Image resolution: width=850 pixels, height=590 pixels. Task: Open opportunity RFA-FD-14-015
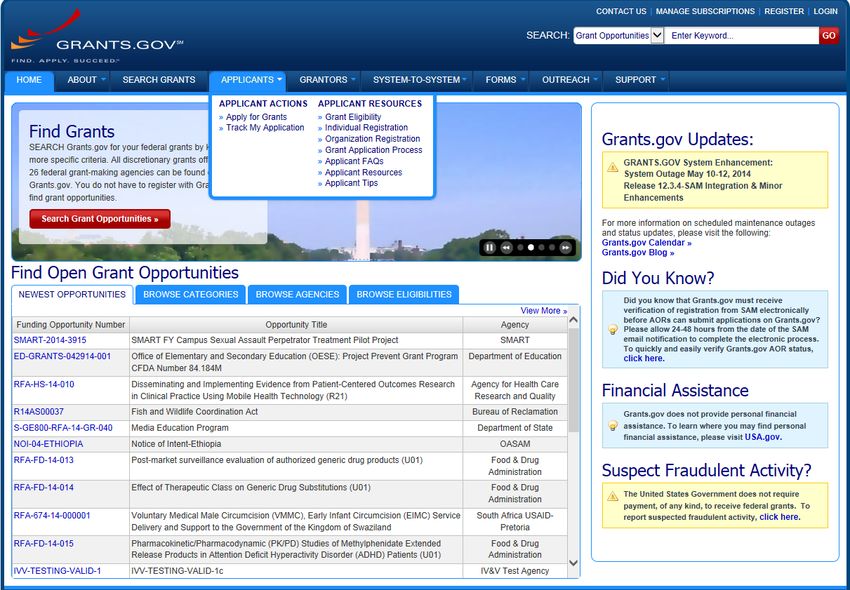coord(43,543)
